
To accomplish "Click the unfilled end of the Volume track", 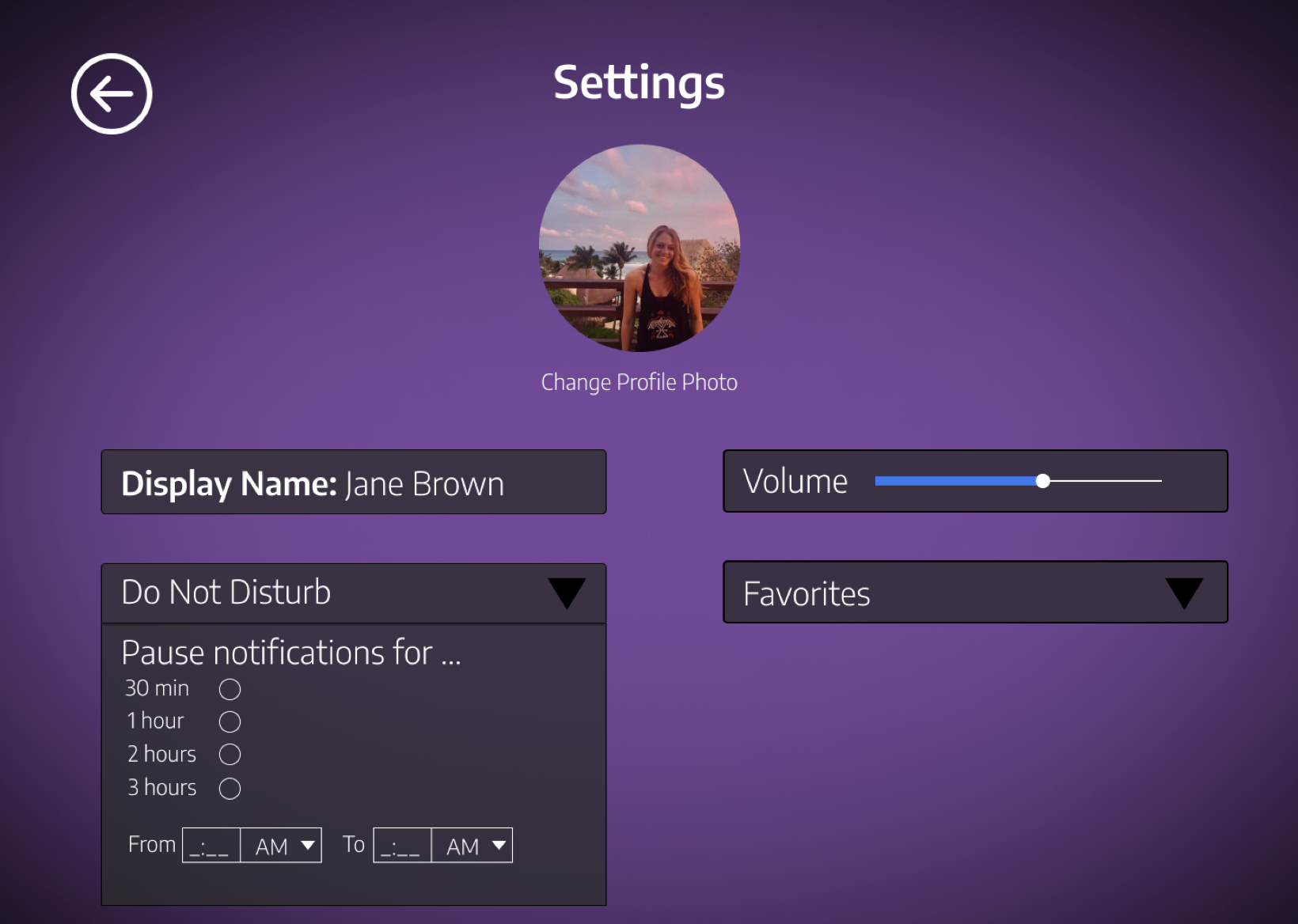I will 1106,481.
